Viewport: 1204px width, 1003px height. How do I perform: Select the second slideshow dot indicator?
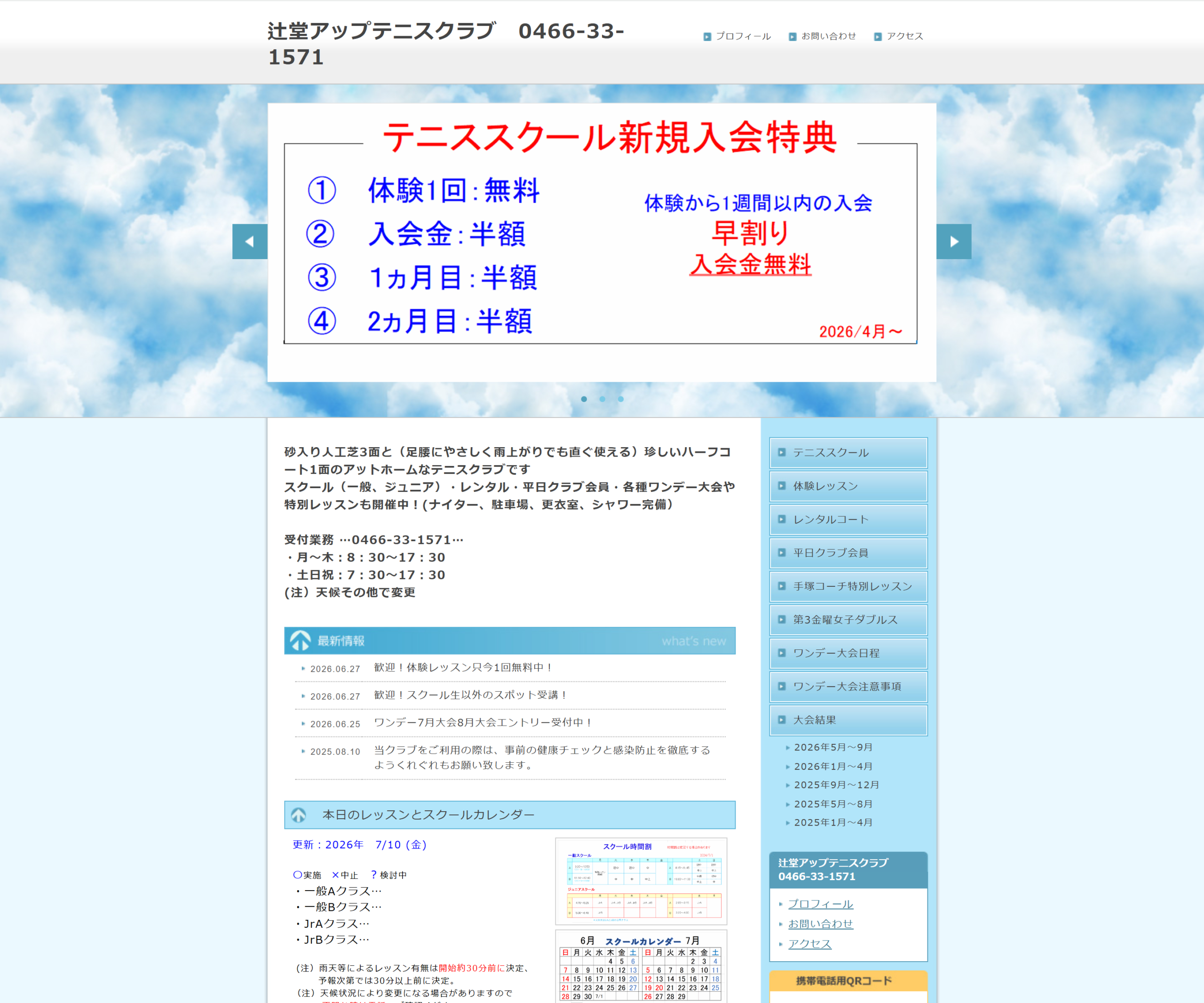[x=602, y=399]
